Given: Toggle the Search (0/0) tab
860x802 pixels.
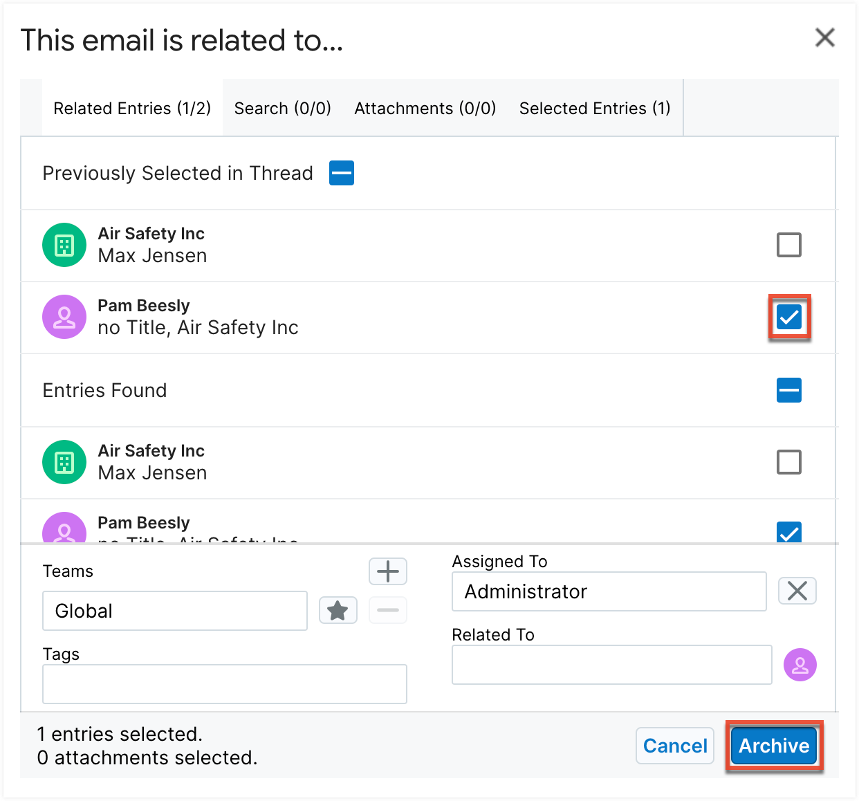Looking at the screenshot, I should pos(282,108).
